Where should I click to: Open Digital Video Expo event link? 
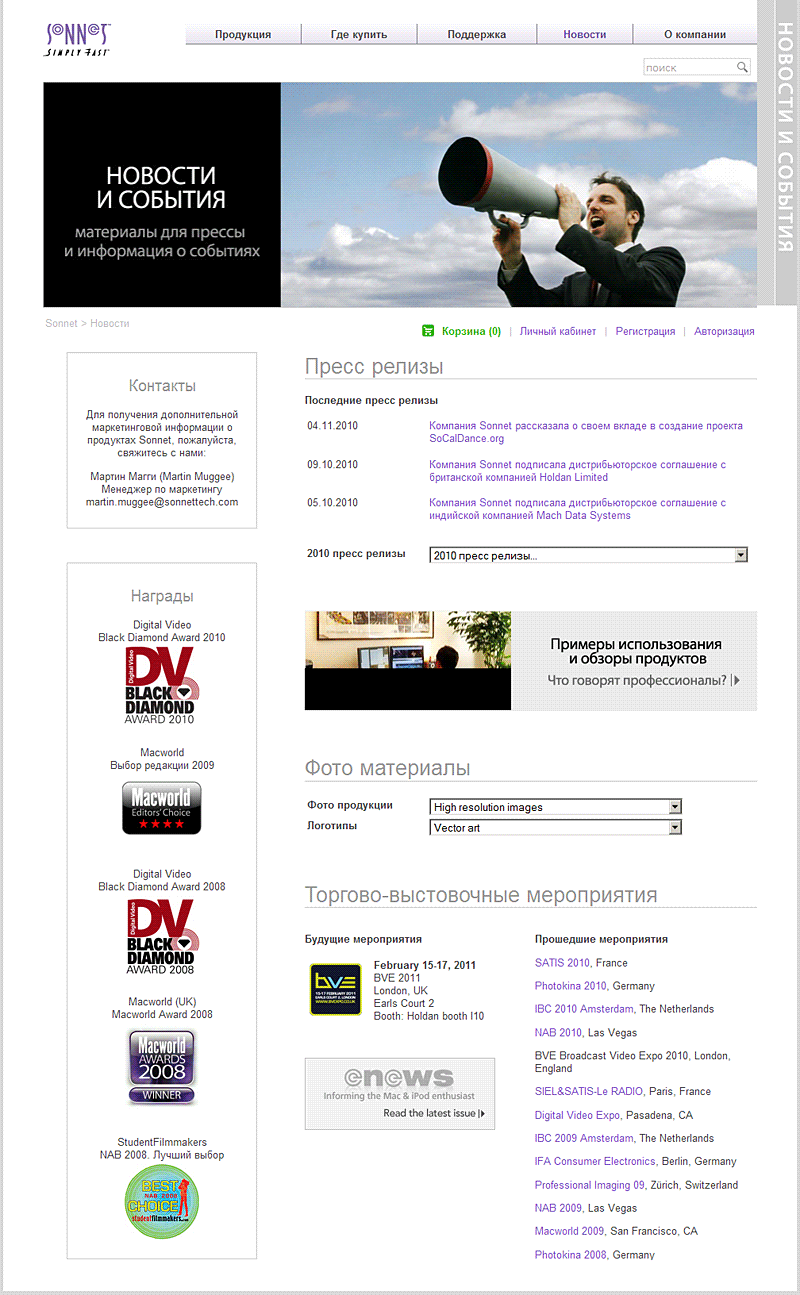coord(578,1115)
